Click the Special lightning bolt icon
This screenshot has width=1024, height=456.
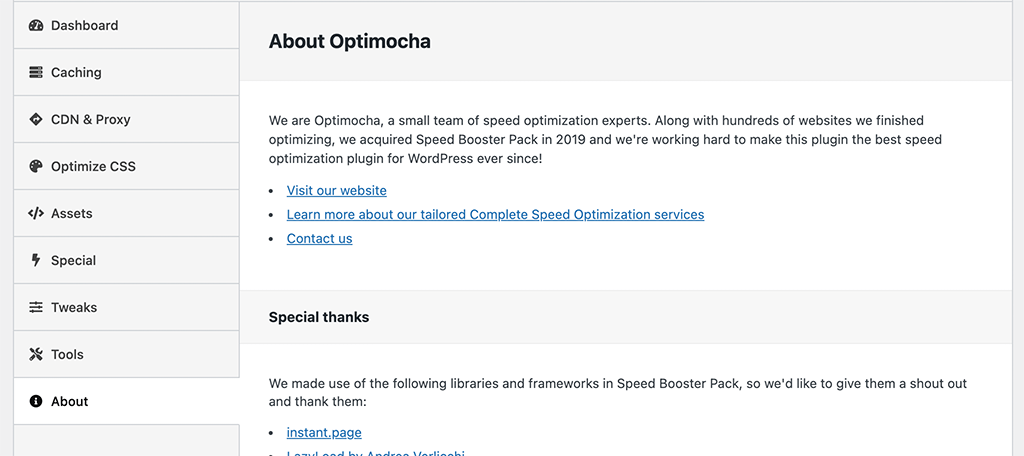click(x=36, y=261)
